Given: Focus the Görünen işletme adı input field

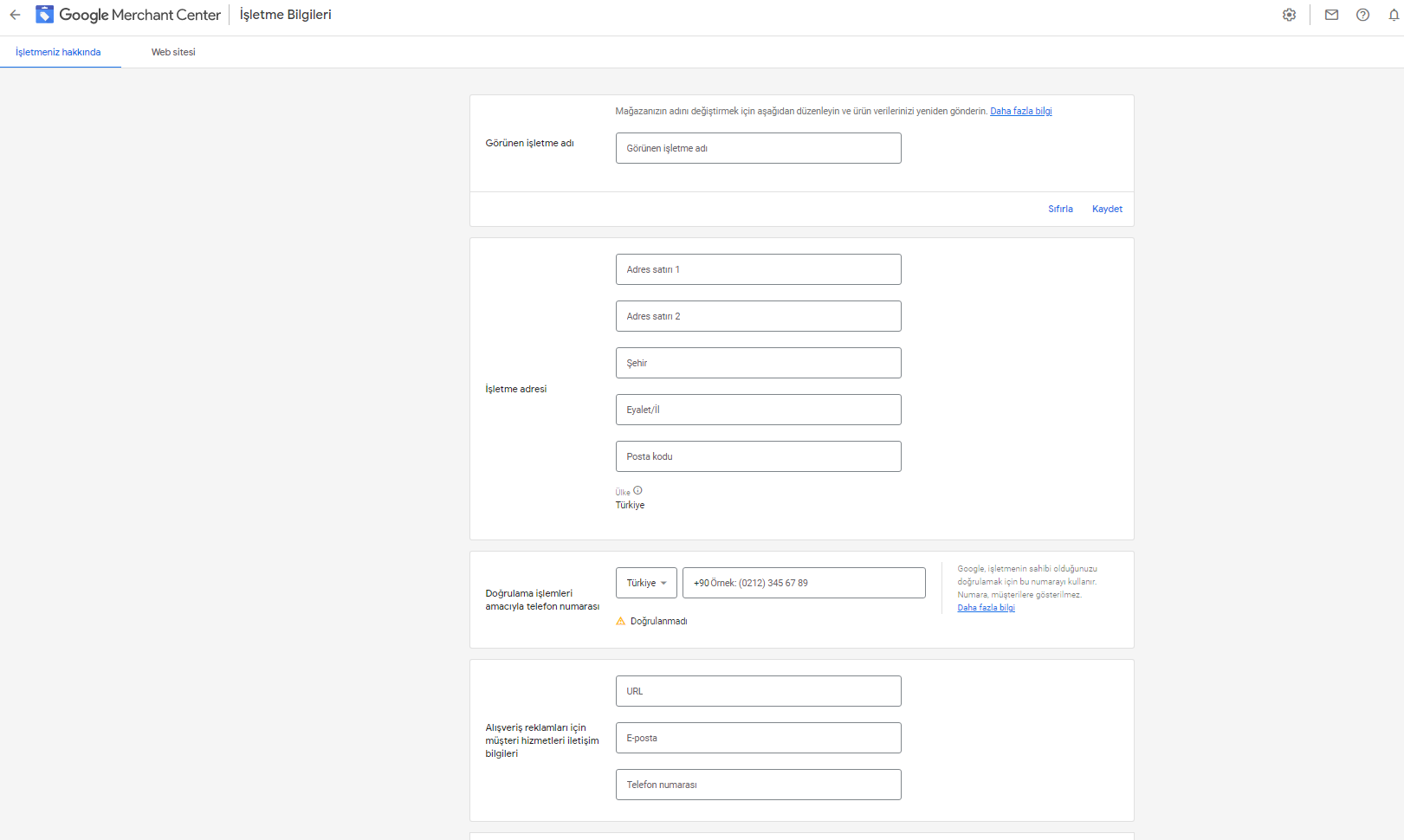Looking at the screenshot, I should tap(758, 148).
